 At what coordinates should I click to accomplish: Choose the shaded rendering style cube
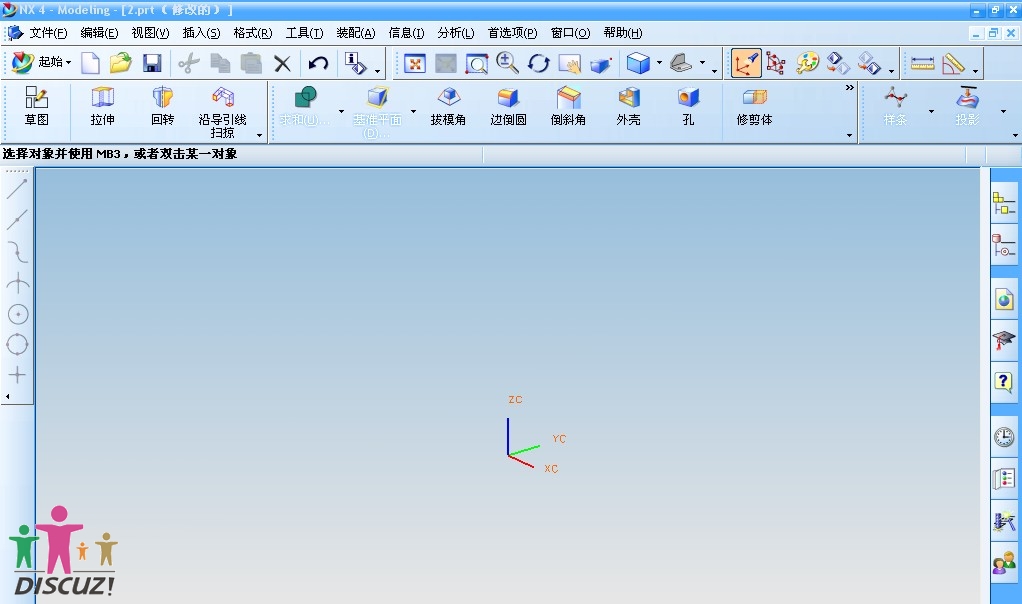coord(638,63)
